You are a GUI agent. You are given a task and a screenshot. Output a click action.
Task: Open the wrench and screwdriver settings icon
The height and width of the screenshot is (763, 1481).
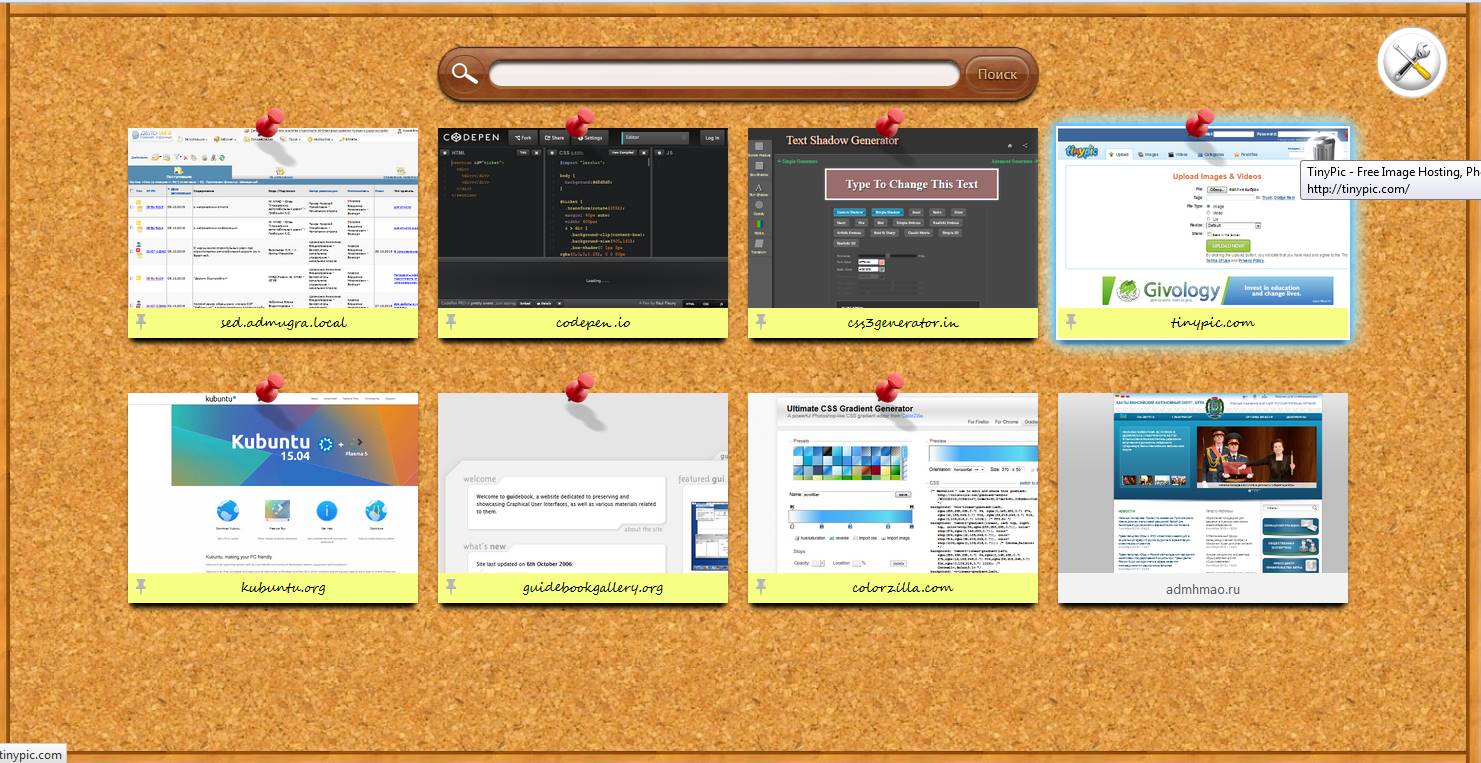pos(1412,63)
